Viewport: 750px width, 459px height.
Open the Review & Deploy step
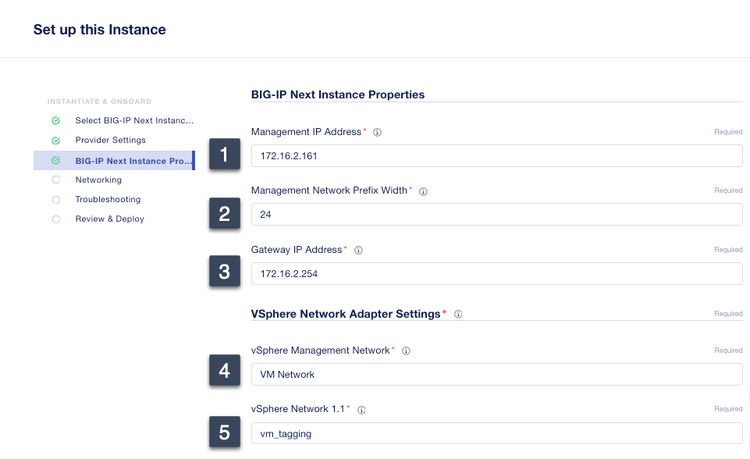[x=109, y=219]
